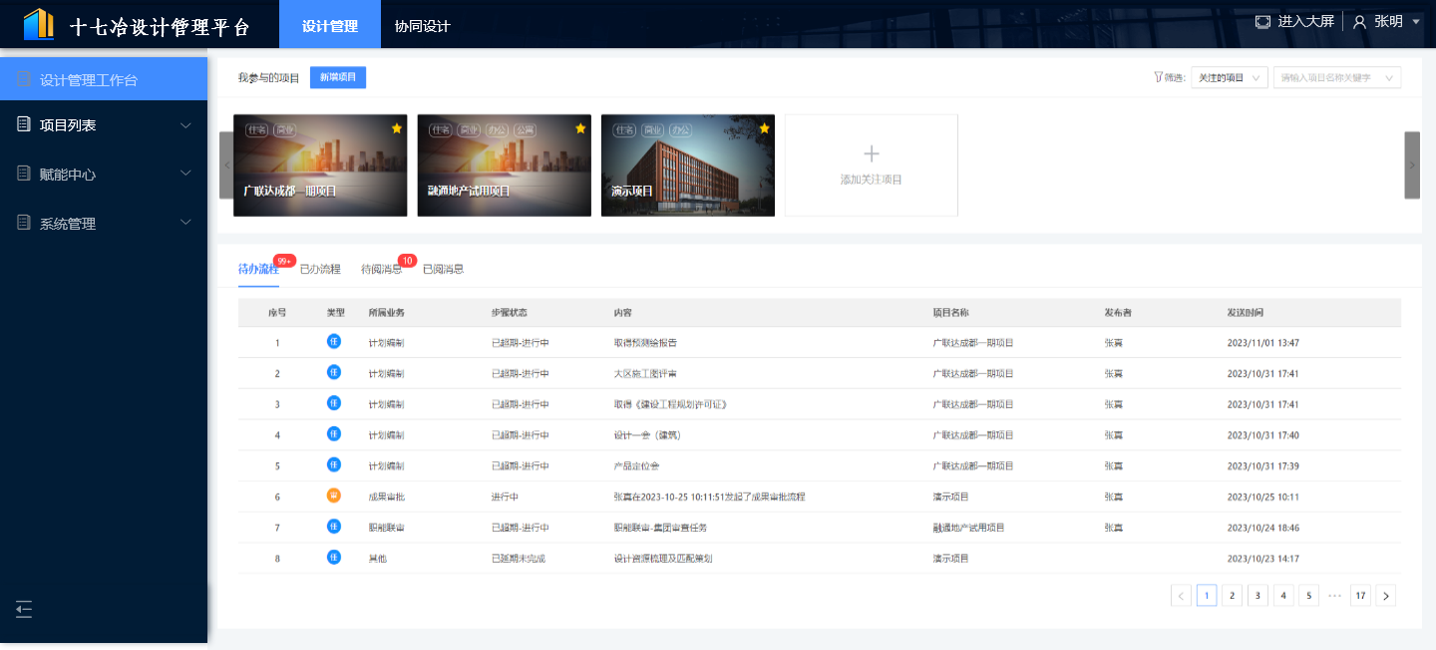The image size is (1436, 650).
Task: Click the 进入大屏 screen icon
Action: tap(1263, 22)
